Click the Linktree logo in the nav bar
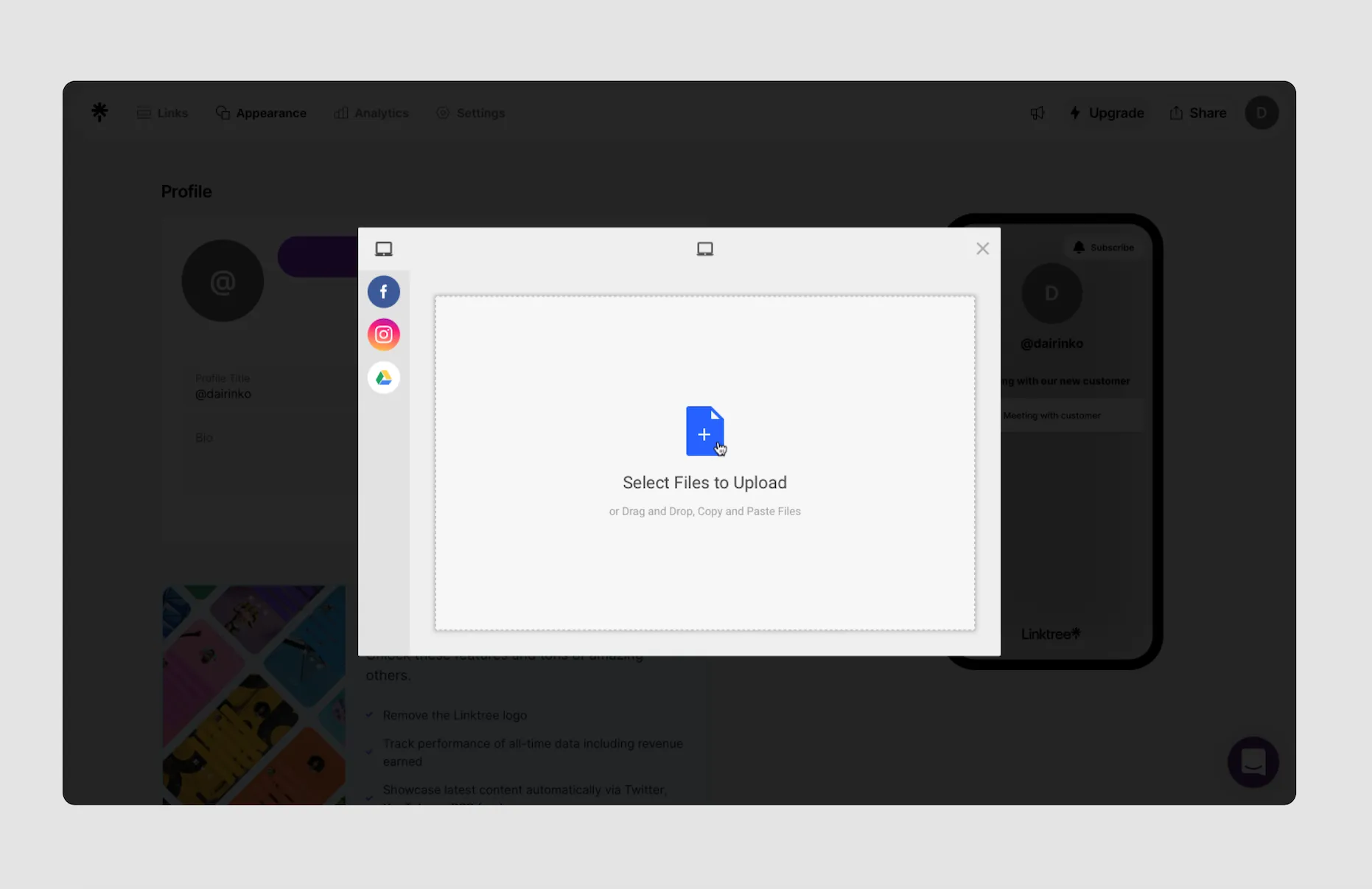1372x889 pixels. [x=99, y=112]
